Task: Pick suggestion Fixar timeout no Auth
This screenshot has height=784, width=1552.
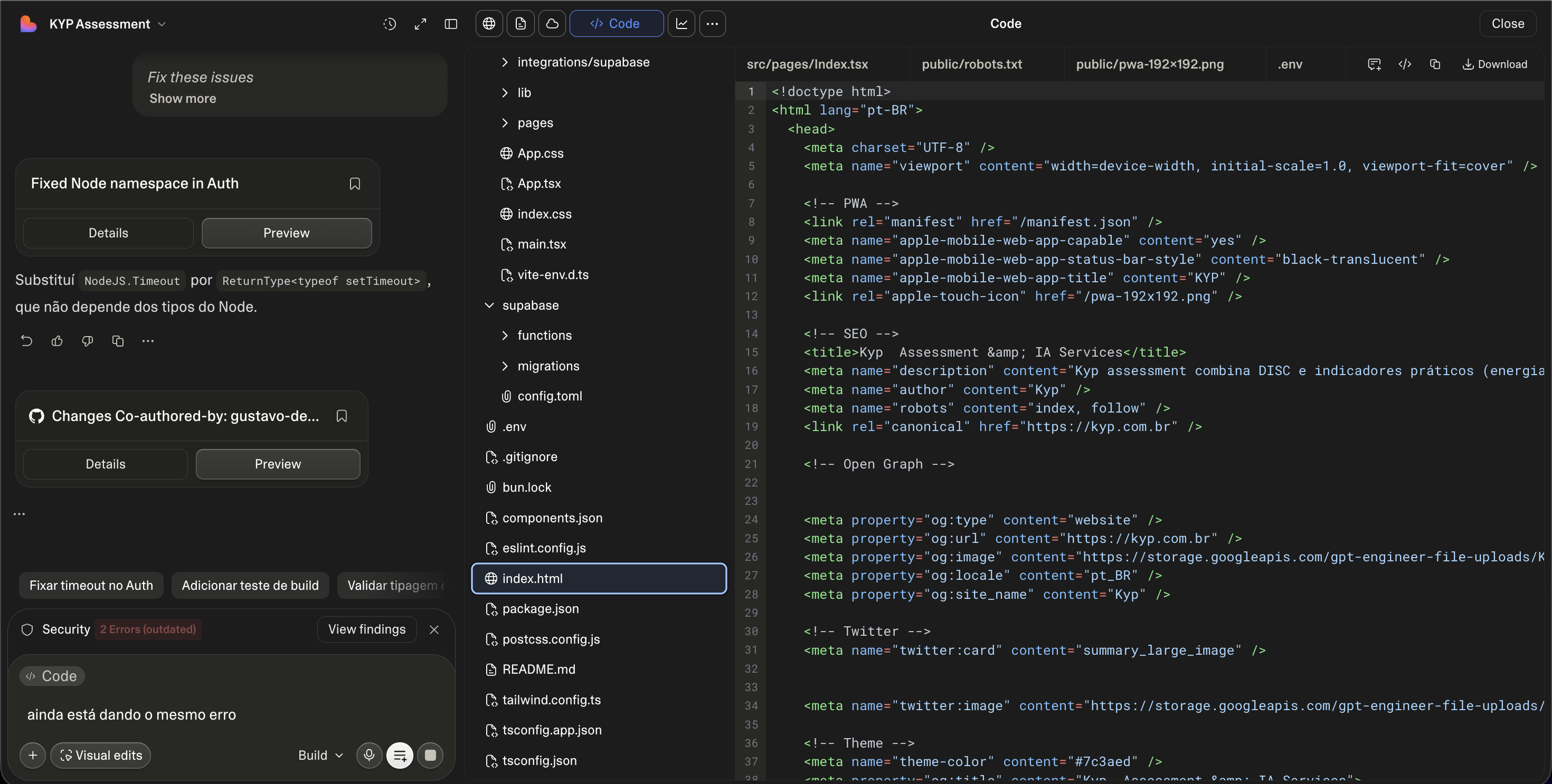Action: [x=91, y=585]
